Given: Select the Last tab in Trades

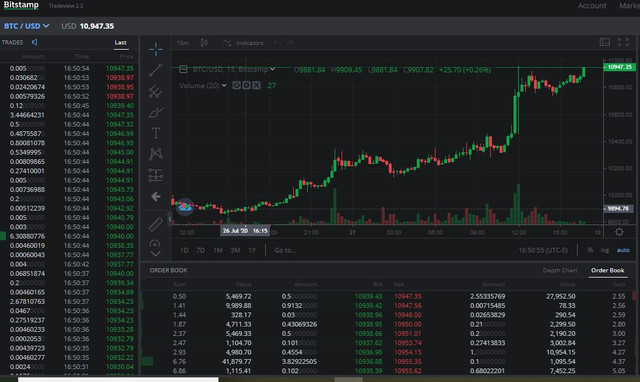Looking at the screenshot, I should [x=120, y=42].
